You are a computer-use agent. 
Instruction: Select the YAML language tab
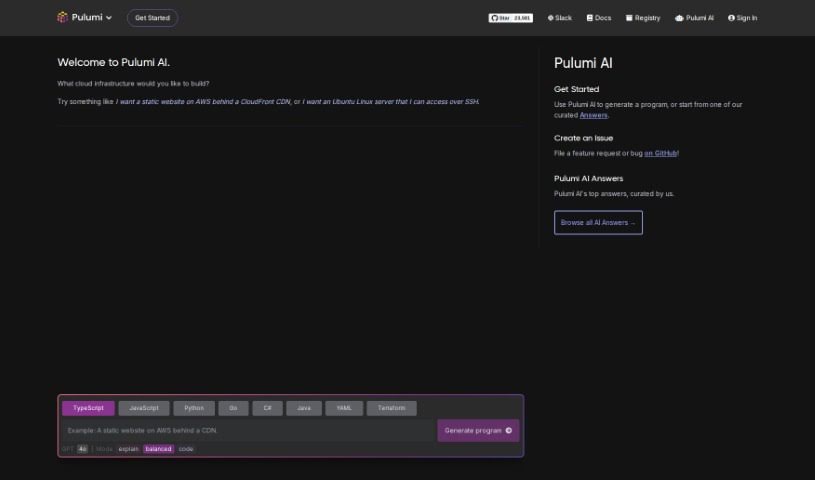point(344,408)
